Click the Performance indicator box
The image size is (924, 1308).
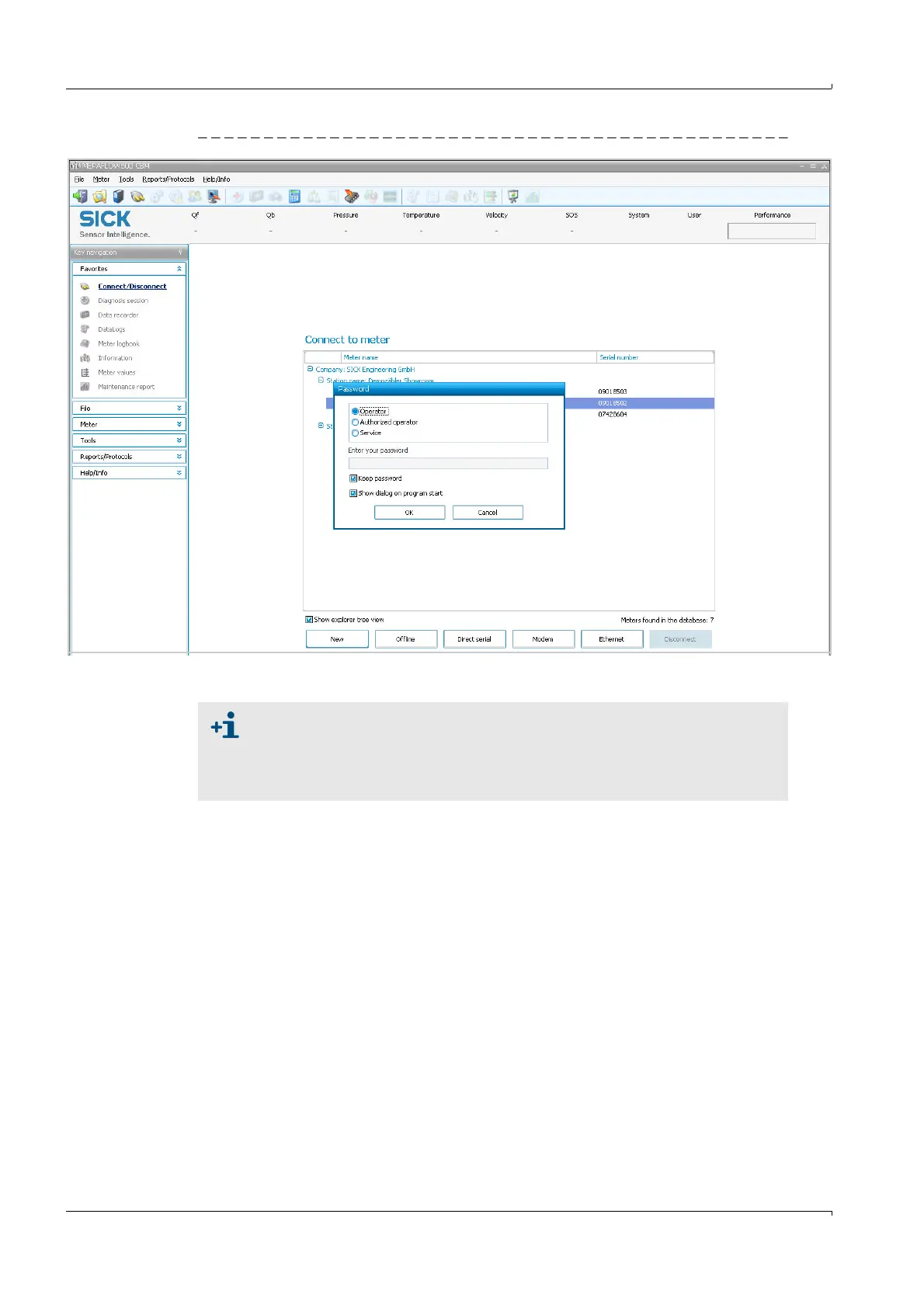(772, 231)
